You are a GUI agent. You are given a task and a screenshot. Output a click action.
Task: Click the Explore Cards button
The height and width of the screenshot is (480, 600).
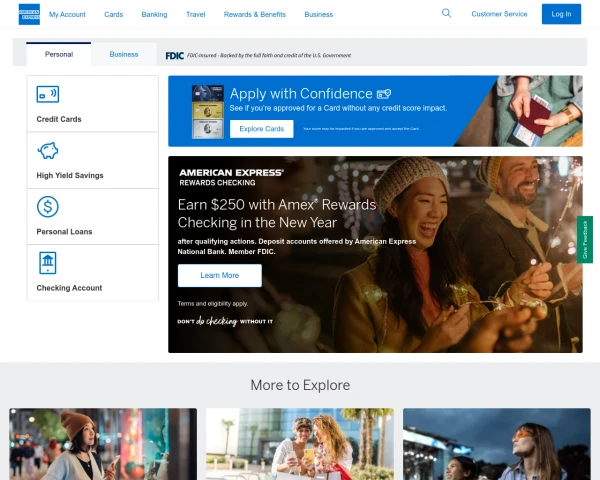(x=261, y=129)
